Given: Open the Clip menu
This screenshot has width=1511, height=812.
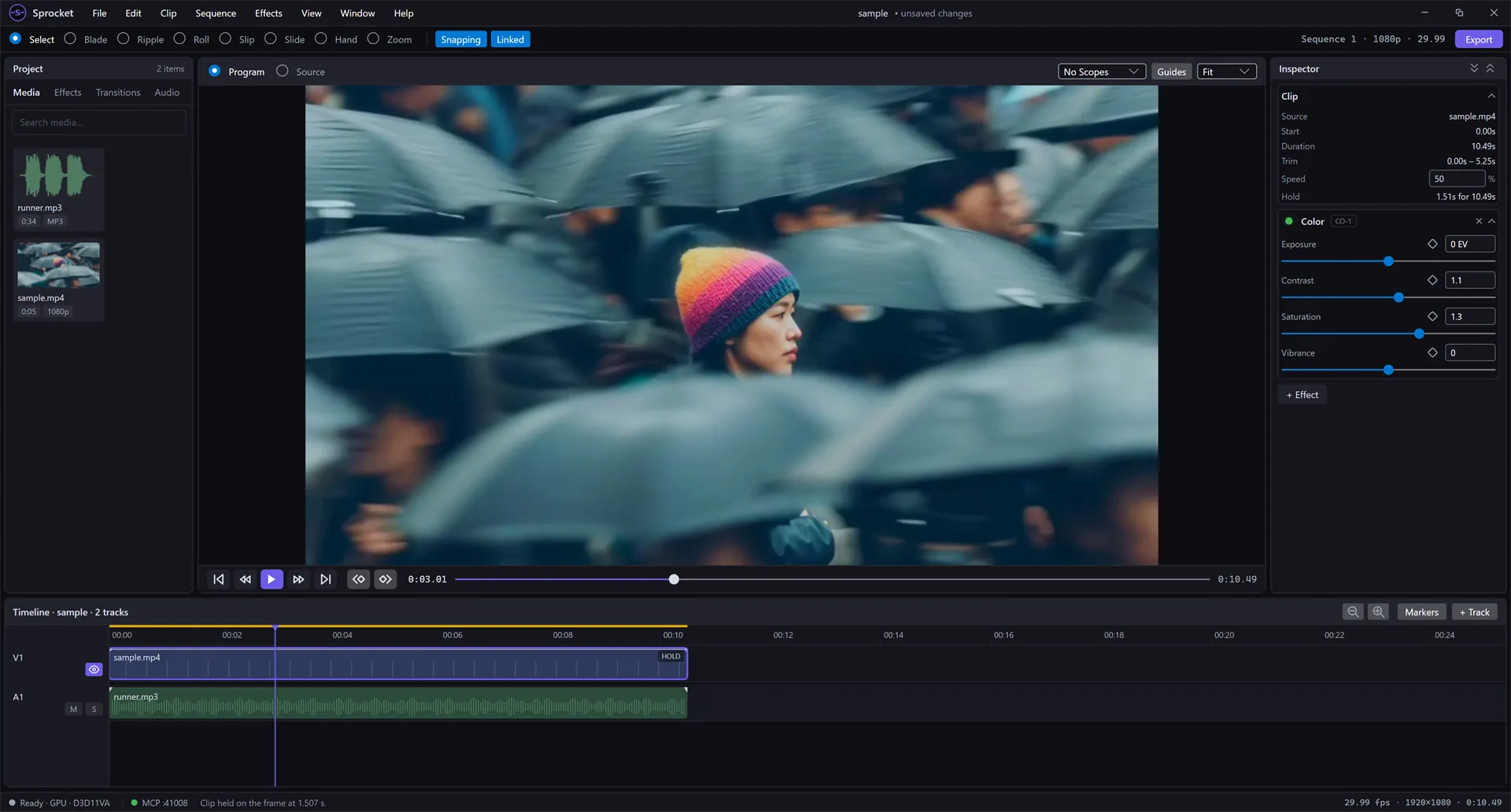Looking at the screenshot, I should coord(168,13).
